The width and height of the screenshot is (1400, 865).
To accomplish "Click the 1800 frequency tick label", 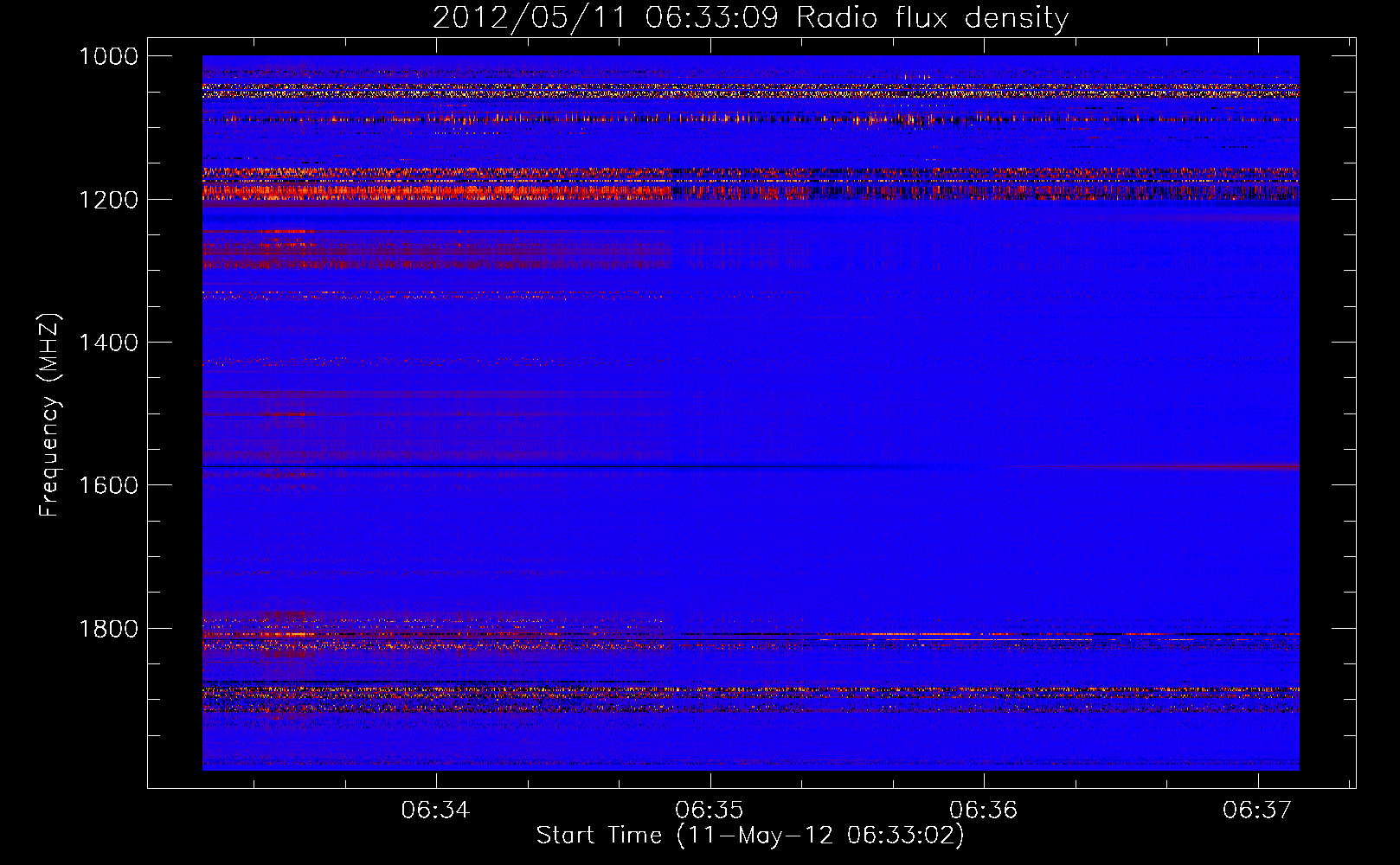I will click(108, 629).
